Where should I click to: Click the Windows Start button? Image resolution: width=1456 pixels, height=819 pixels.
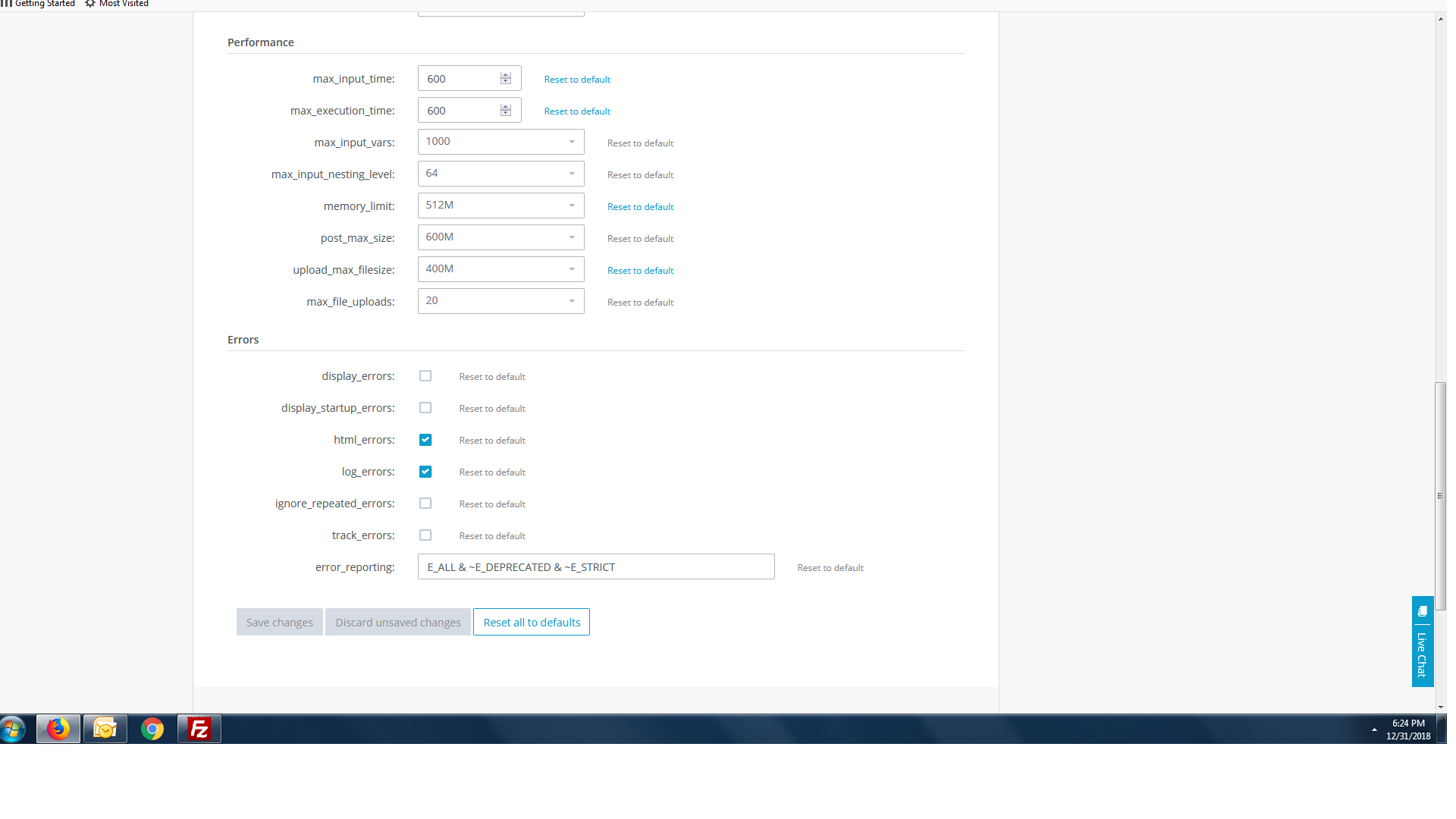tap(13, 728)
